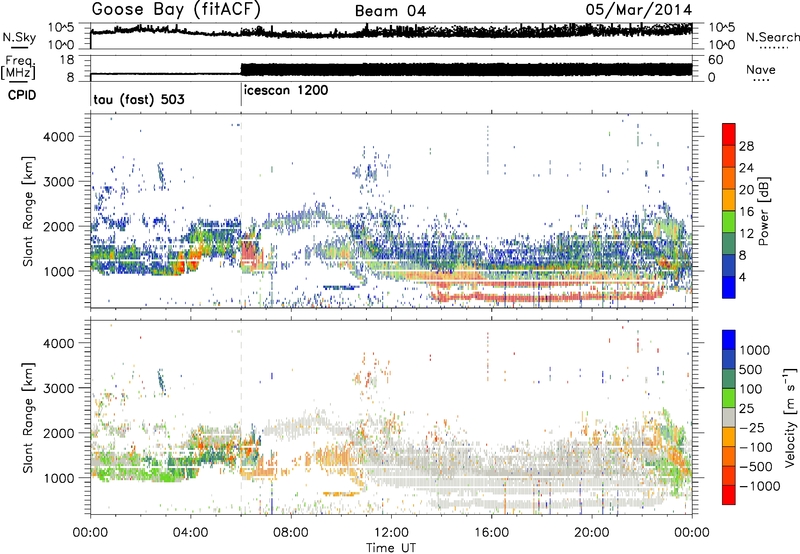Click the '60' tick right of the frequency panel
This screenshot has height=554, width=800.
[715, 60]
